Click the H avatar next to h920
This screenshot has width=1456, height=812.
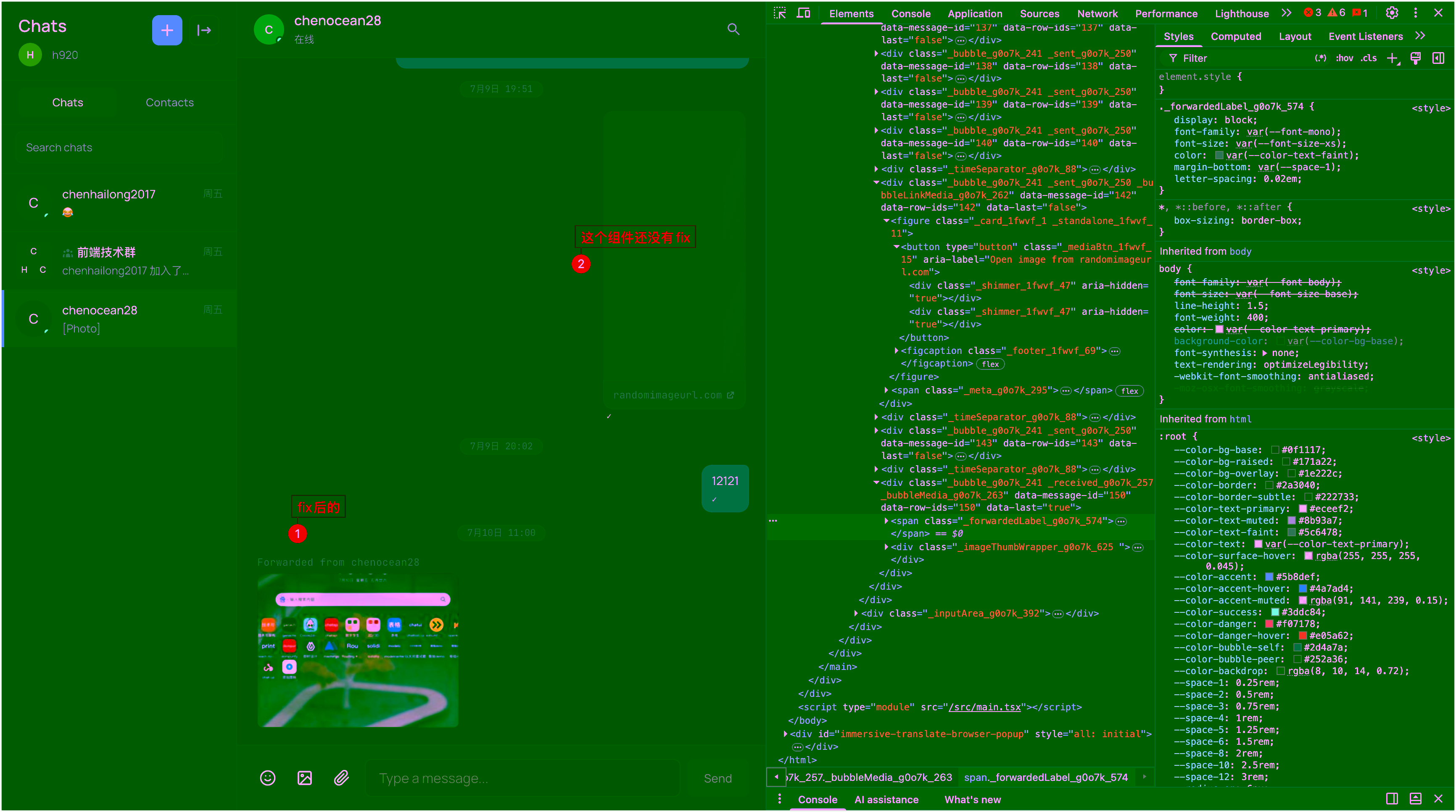(30, 55)
